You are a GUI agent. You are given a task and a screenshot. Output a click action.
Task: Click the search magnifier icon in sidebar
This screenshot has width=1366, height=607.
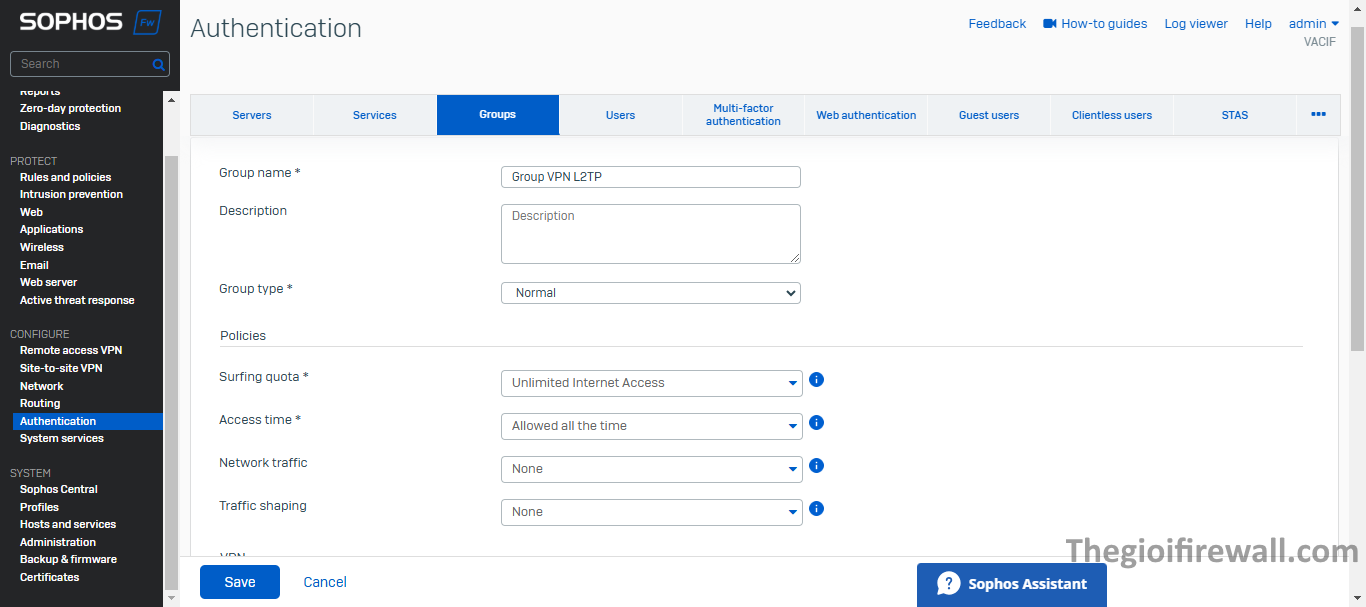[x=158, y=64]
